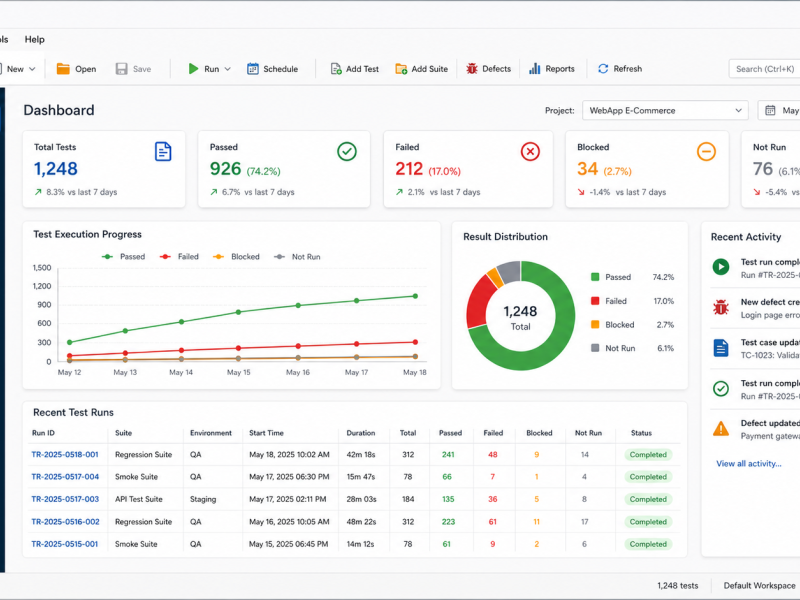Click the 1,248 tests status bar entry
This screenshot has width=800, height=600.
click(x=678, y=586)
